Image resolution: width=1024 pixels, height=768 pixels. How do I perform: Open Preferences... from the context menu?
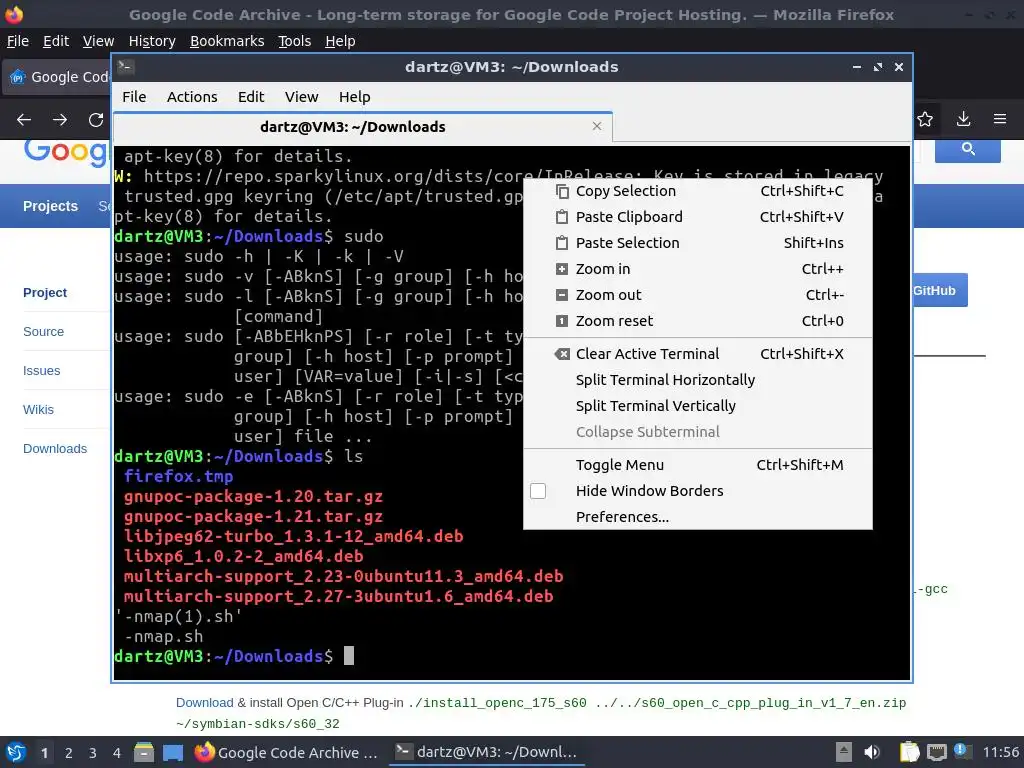point(697,517)
